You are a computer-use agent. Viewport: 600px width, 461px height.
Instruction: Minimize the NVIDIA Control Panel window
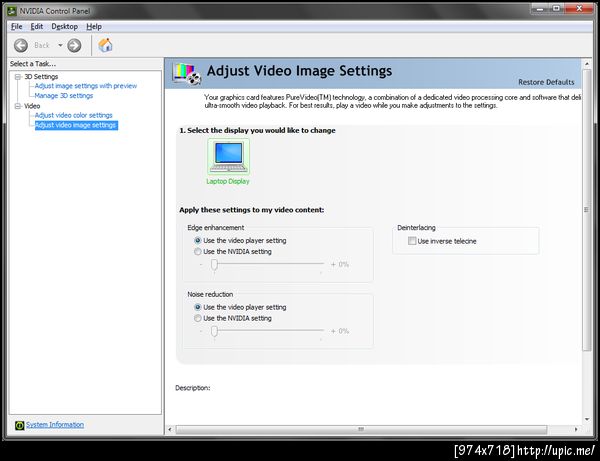point(540,8)
